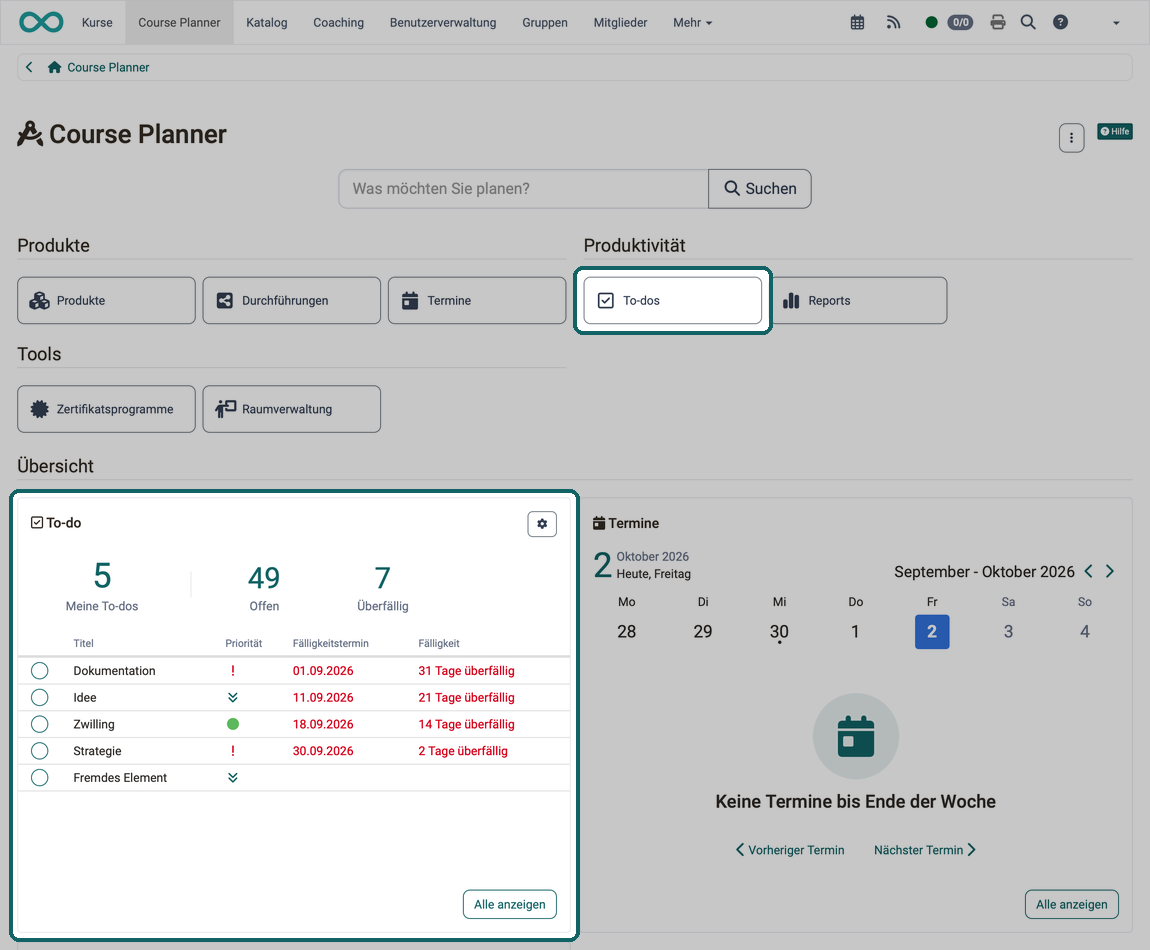Open the Zwilling to-do title
This screenshot has height=950, width=1150.
94,724
